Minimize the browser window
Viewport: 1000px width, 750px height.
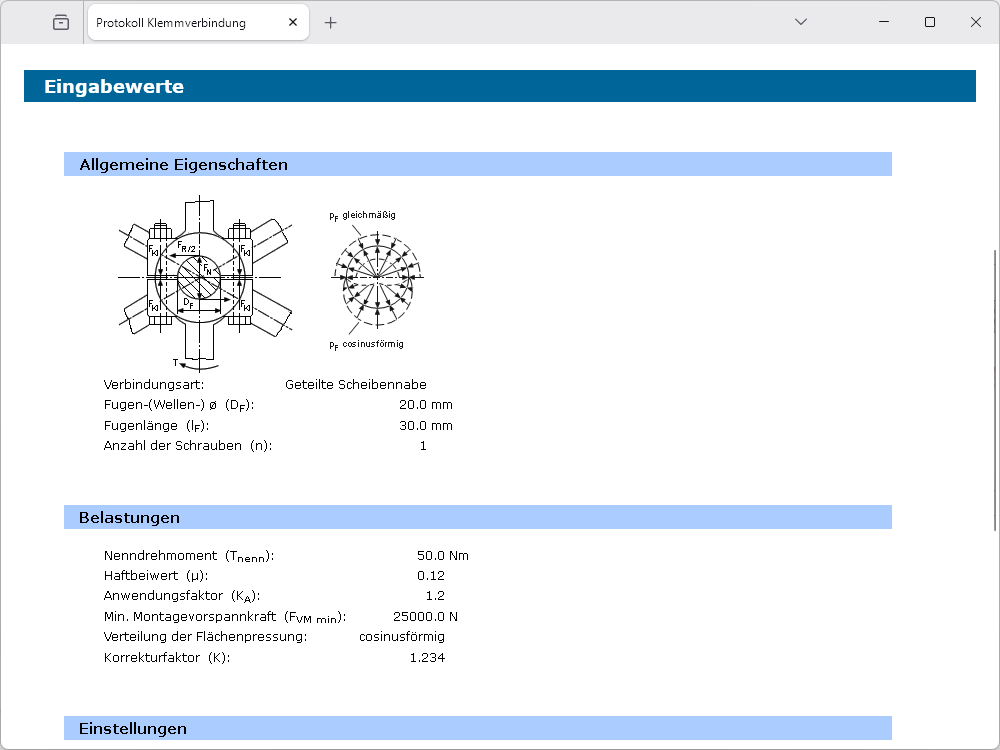click(883, 22)
